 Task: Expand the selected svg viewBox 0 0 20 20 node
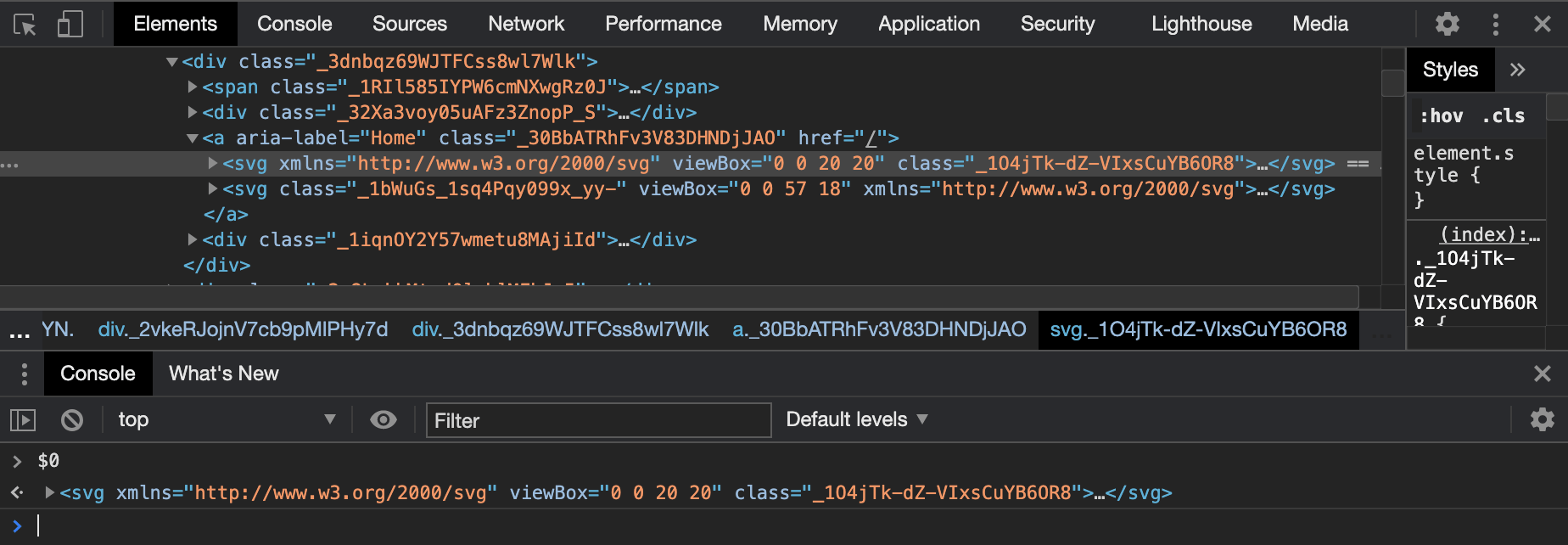pyautogui.click(x=213, y=163)
